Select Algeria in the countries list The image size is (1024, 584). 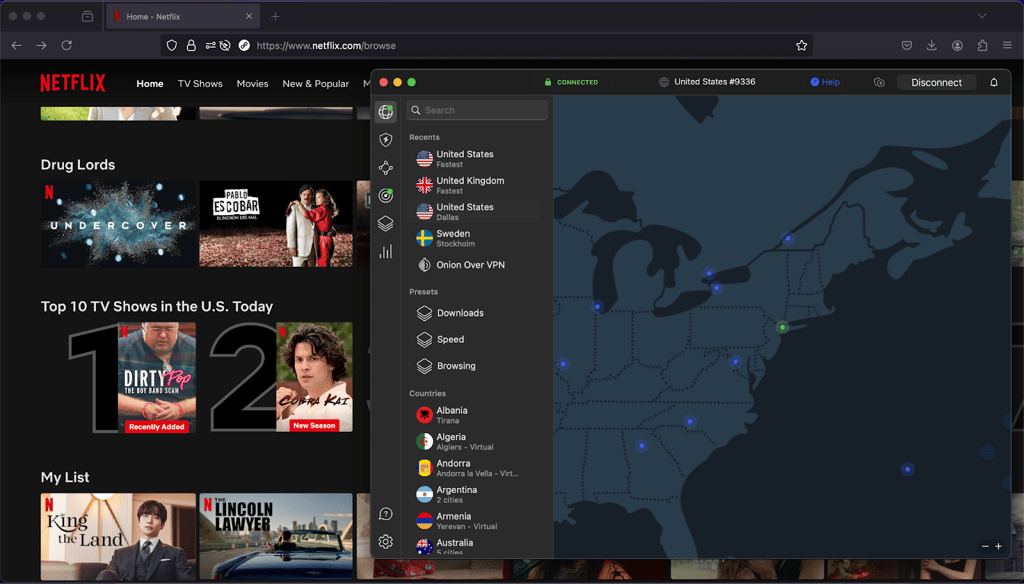pyautogui.click(x=474, y=442)
